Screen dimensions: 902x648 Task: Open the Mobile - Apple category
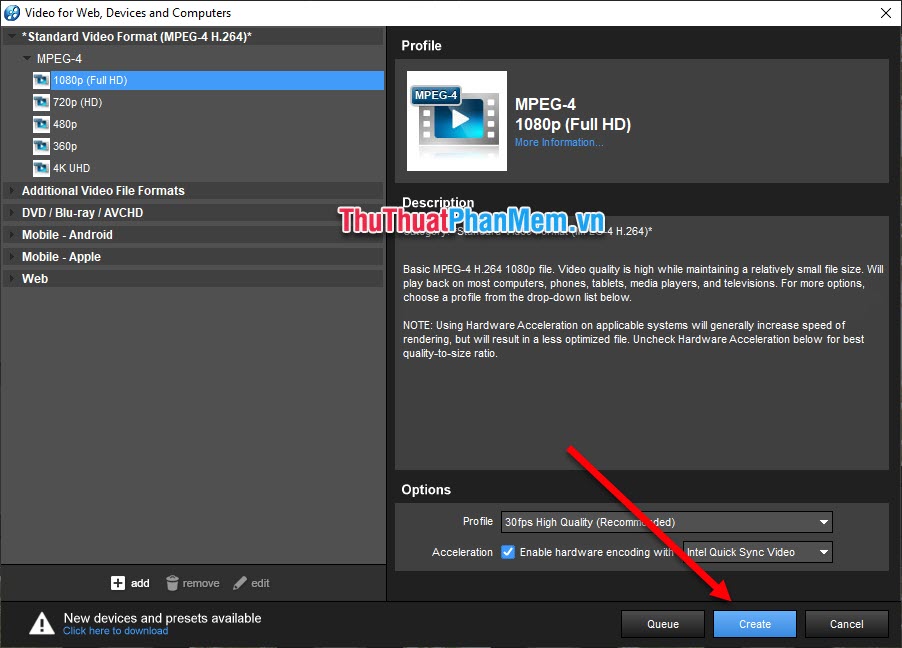point(10,256)
